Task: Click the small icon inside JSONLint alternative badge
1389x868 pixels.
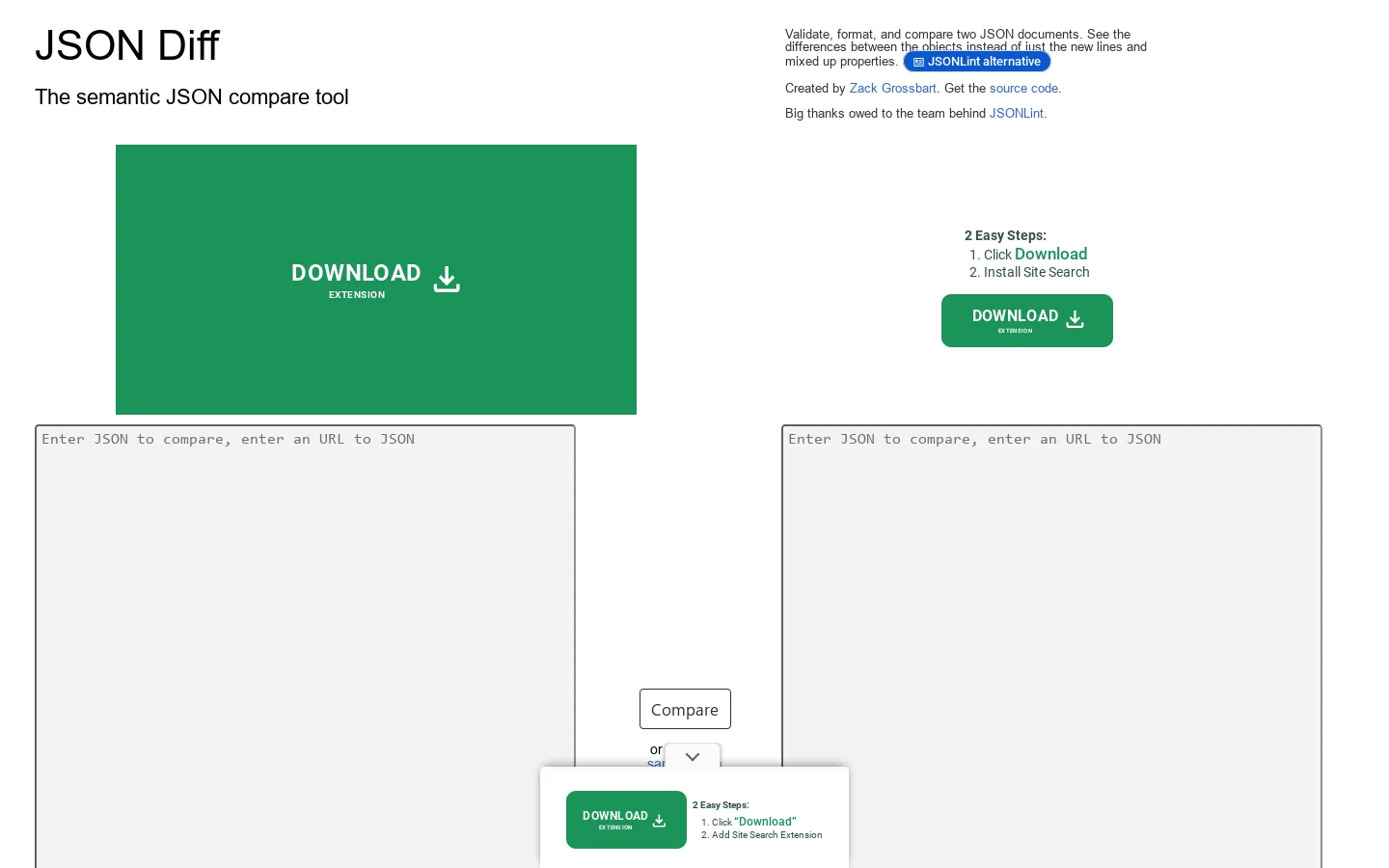Action: coord(918,62)
